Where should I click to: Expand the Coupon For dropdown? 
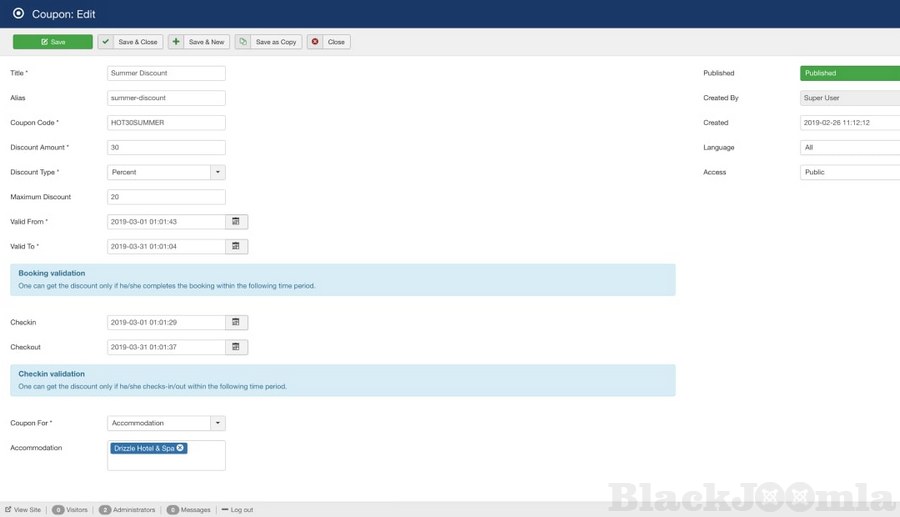[218, 423]
